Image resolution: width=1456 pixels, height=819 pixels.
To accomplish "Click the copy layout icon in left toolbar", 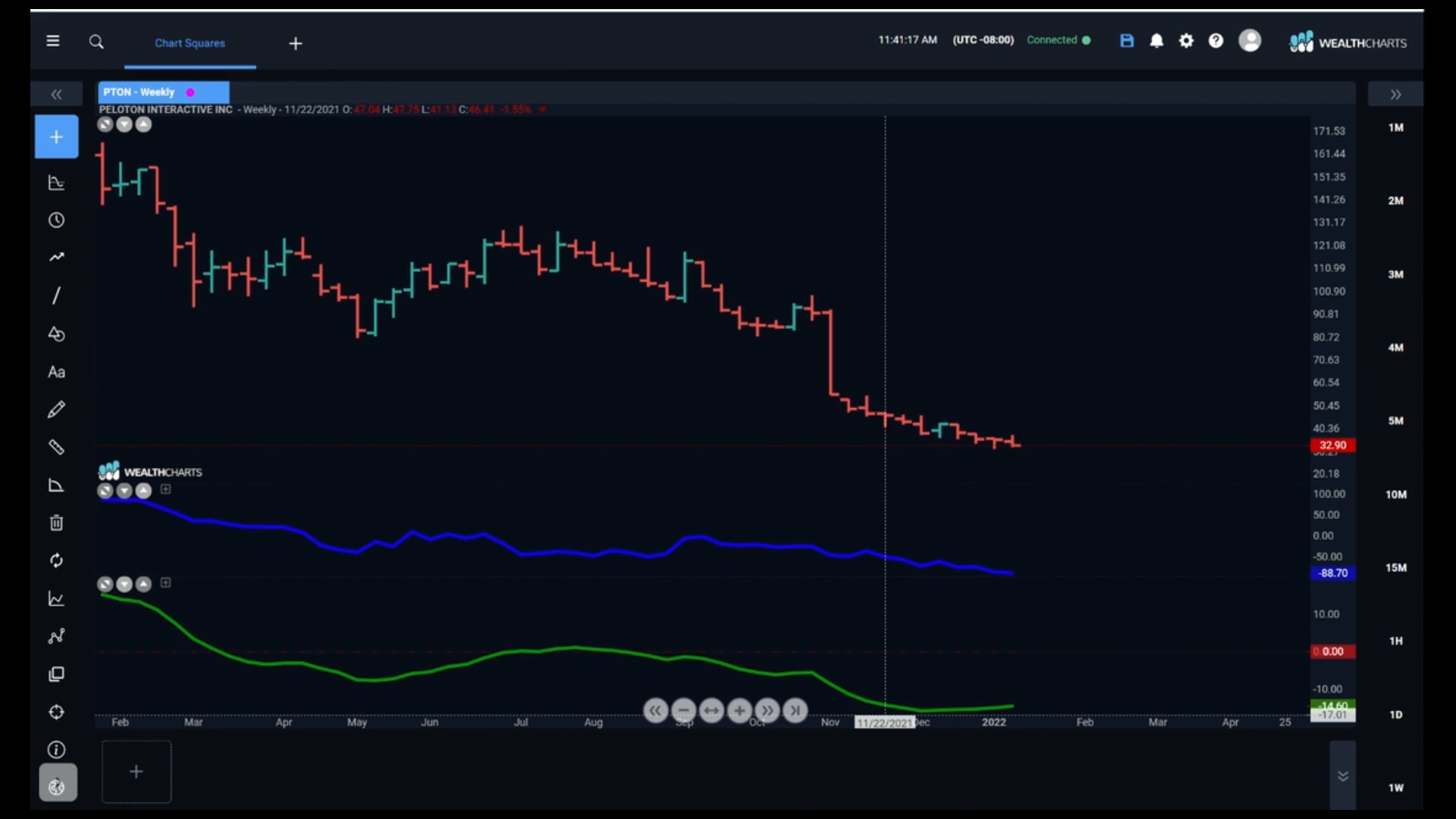I will pyautogui.click(x=56, y=674).
